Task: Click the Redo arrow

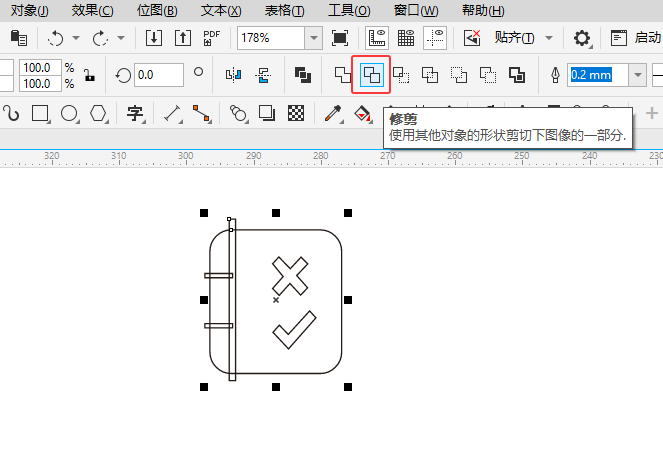Action: 100,38
